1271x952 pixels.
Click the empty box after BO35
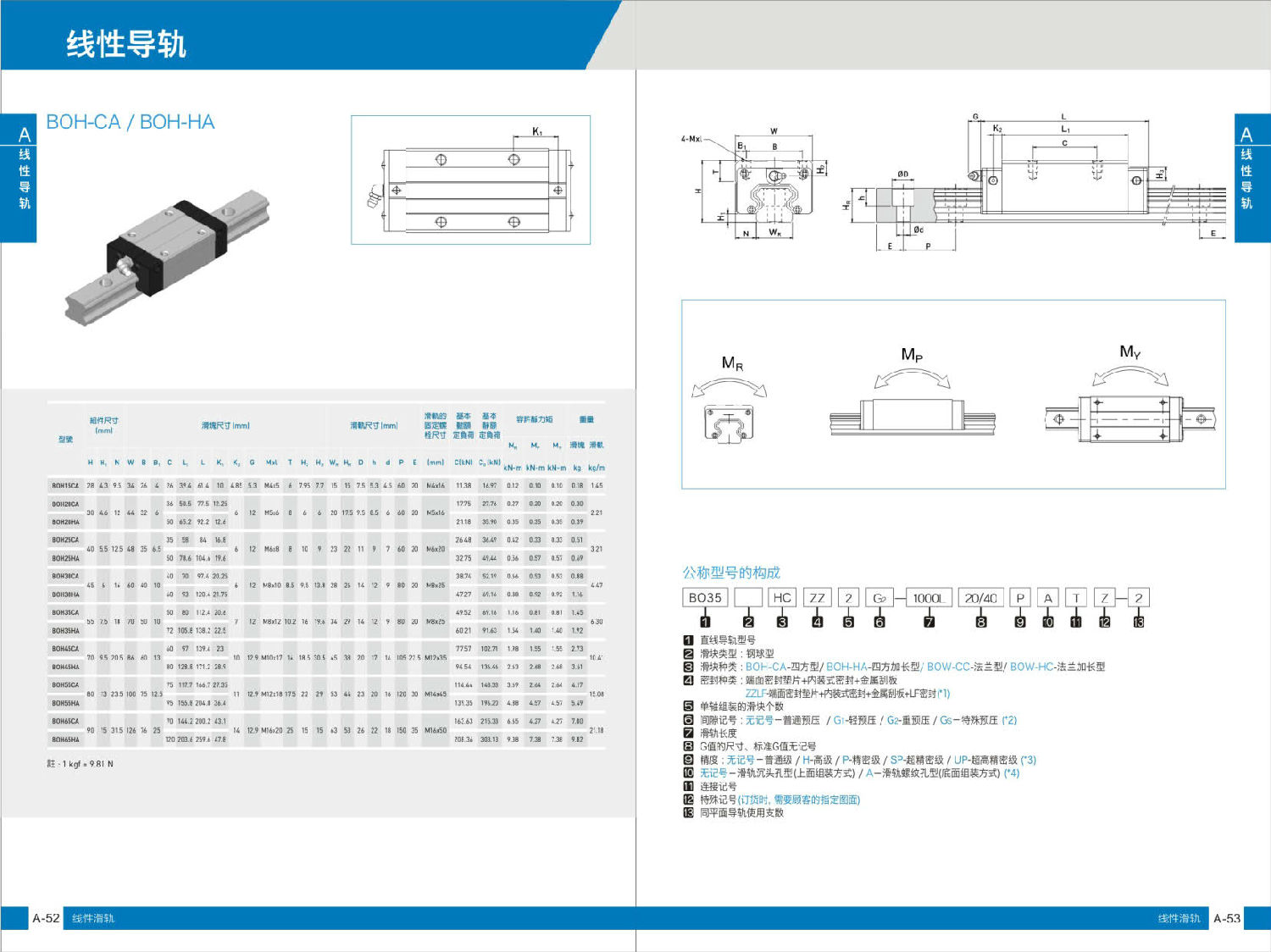[x=748, y=598]
